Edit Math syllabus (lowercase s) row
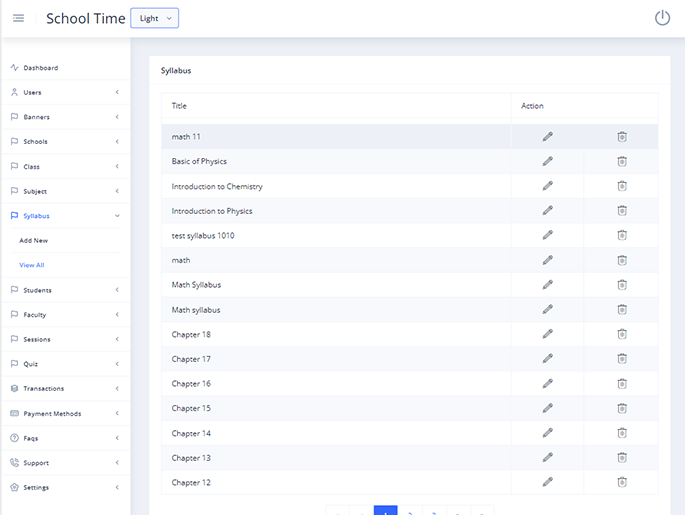Viewport: 685px width, 515px height. [x=547, y=309]
